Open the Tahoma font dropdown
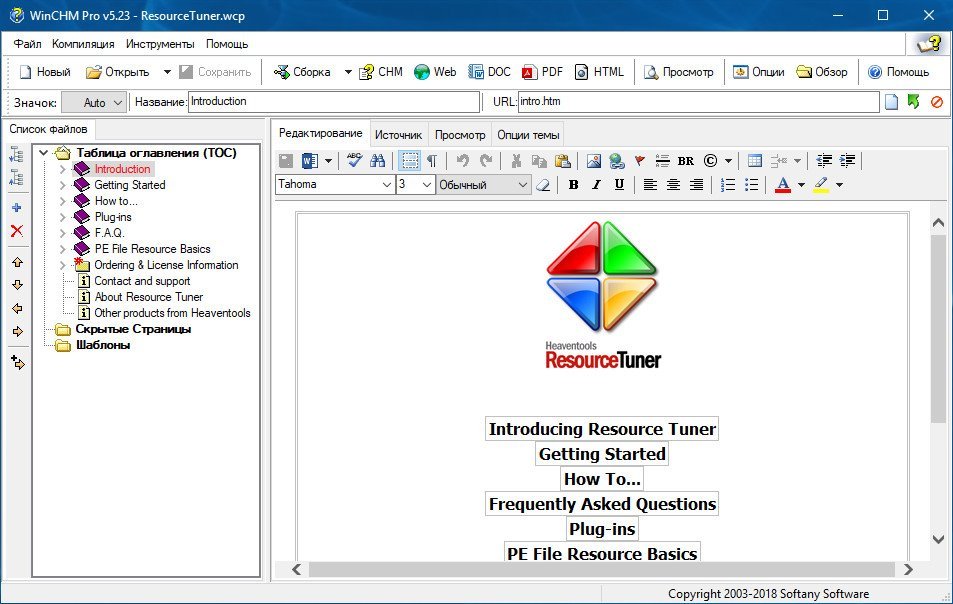953x604 pixels. 387,185
